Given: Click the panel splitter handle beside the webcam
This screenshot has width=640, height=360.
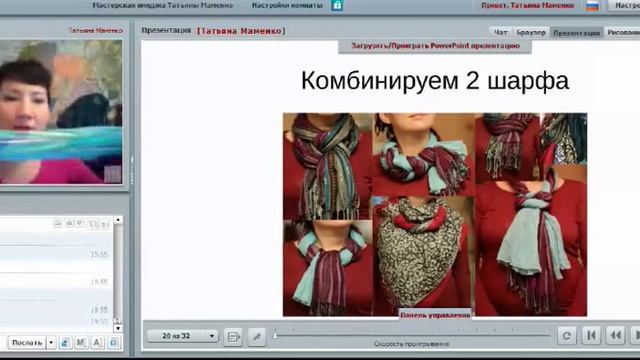Looking at the screenshot, I should click(x=132, y=169).
